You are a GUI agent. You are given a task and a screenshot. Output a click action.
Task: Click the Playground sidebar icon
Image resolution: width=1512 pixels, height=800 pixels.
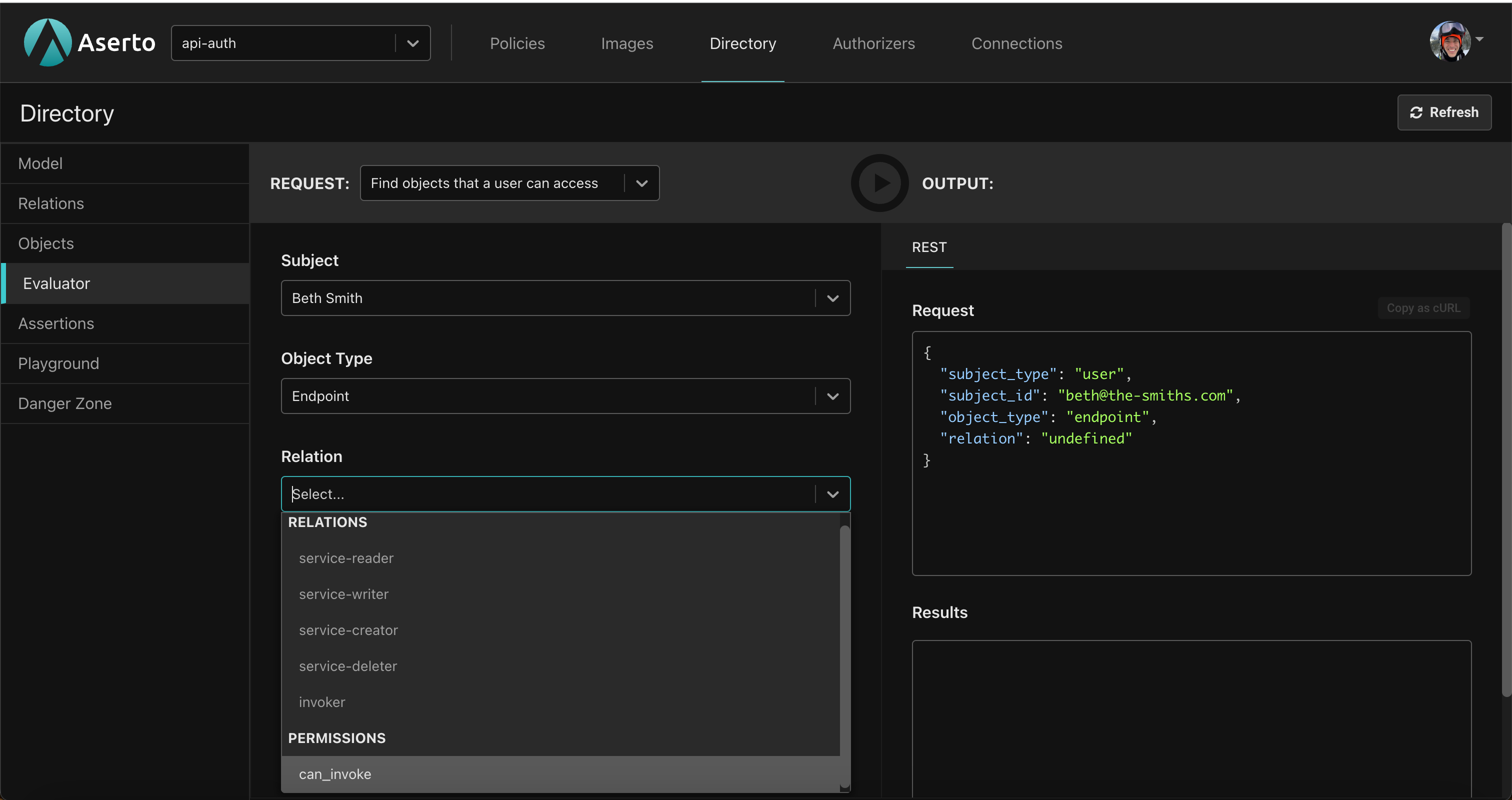[x=59, y=363]
